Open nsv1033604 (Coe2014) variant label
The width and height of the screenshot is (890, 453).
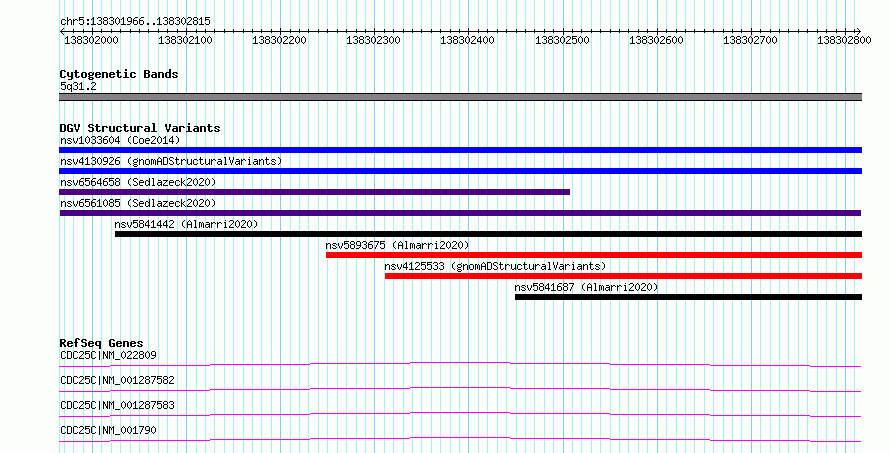(x=120, y=140)
